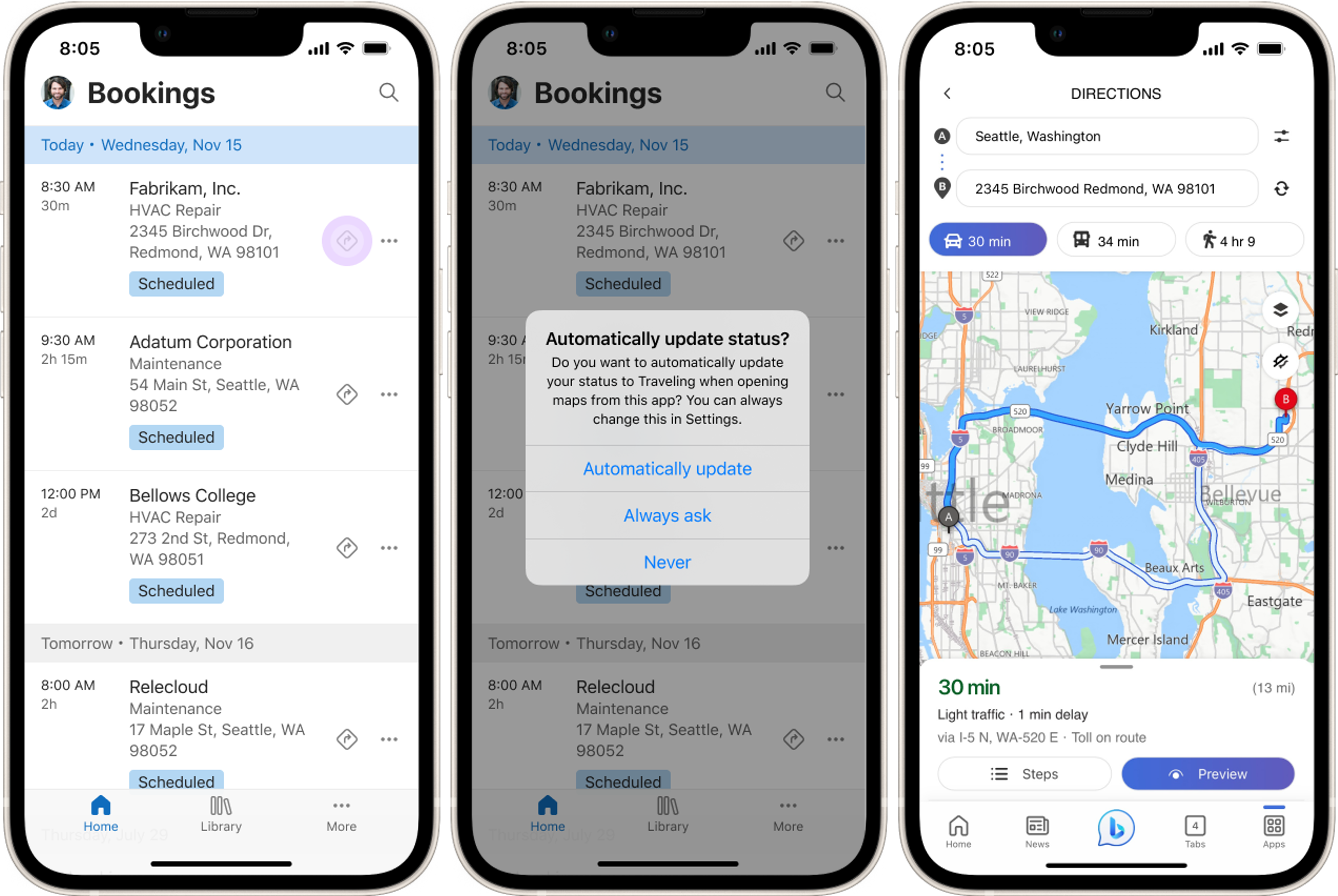Tap the three-dot menu for Relecloud booking
Viewport: 1338px width, 896px height.
click(390, 739)
